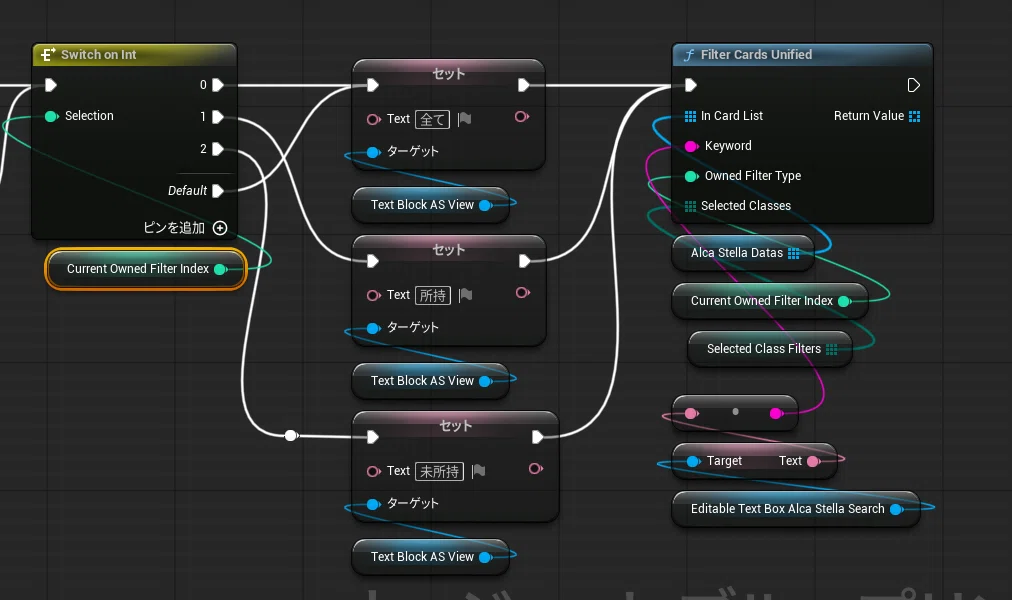Click the exec output pin of the 所持 set node
The width and height of the screenshot is (1012, 600).
pyautogui.click(x=525, y=261)
